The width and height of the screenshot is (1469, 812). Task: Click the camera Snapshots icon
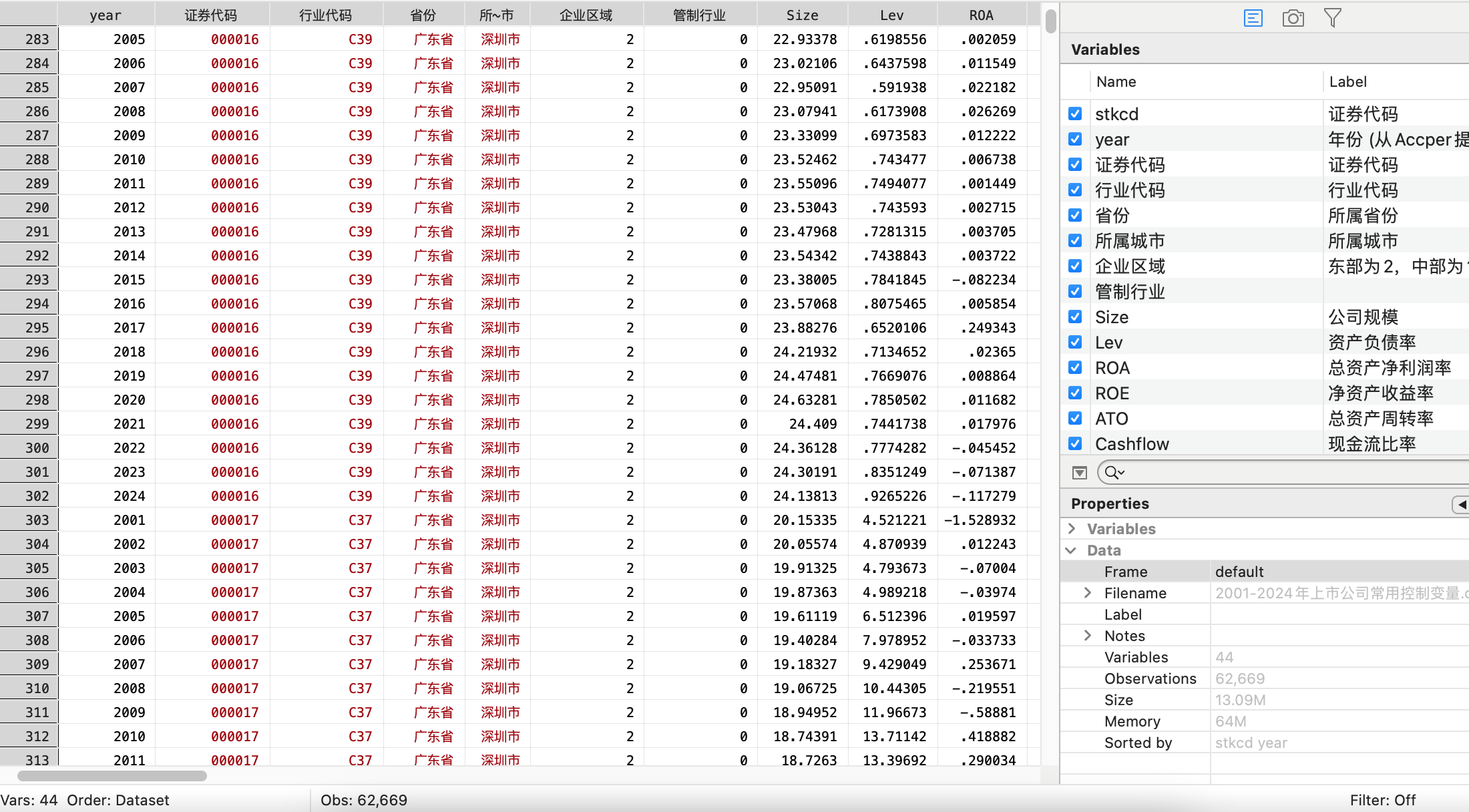click(1293, 18)
